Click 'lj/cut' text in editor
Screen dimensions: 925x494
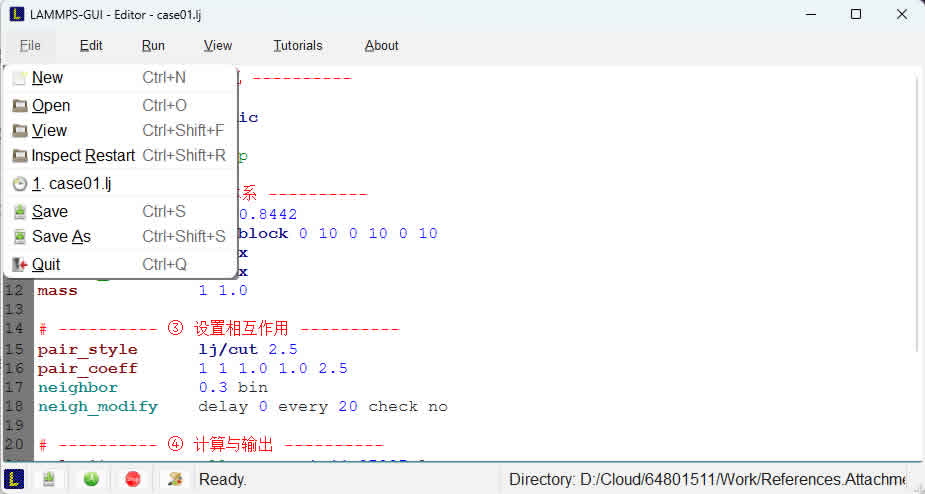(x=228, y=349)
